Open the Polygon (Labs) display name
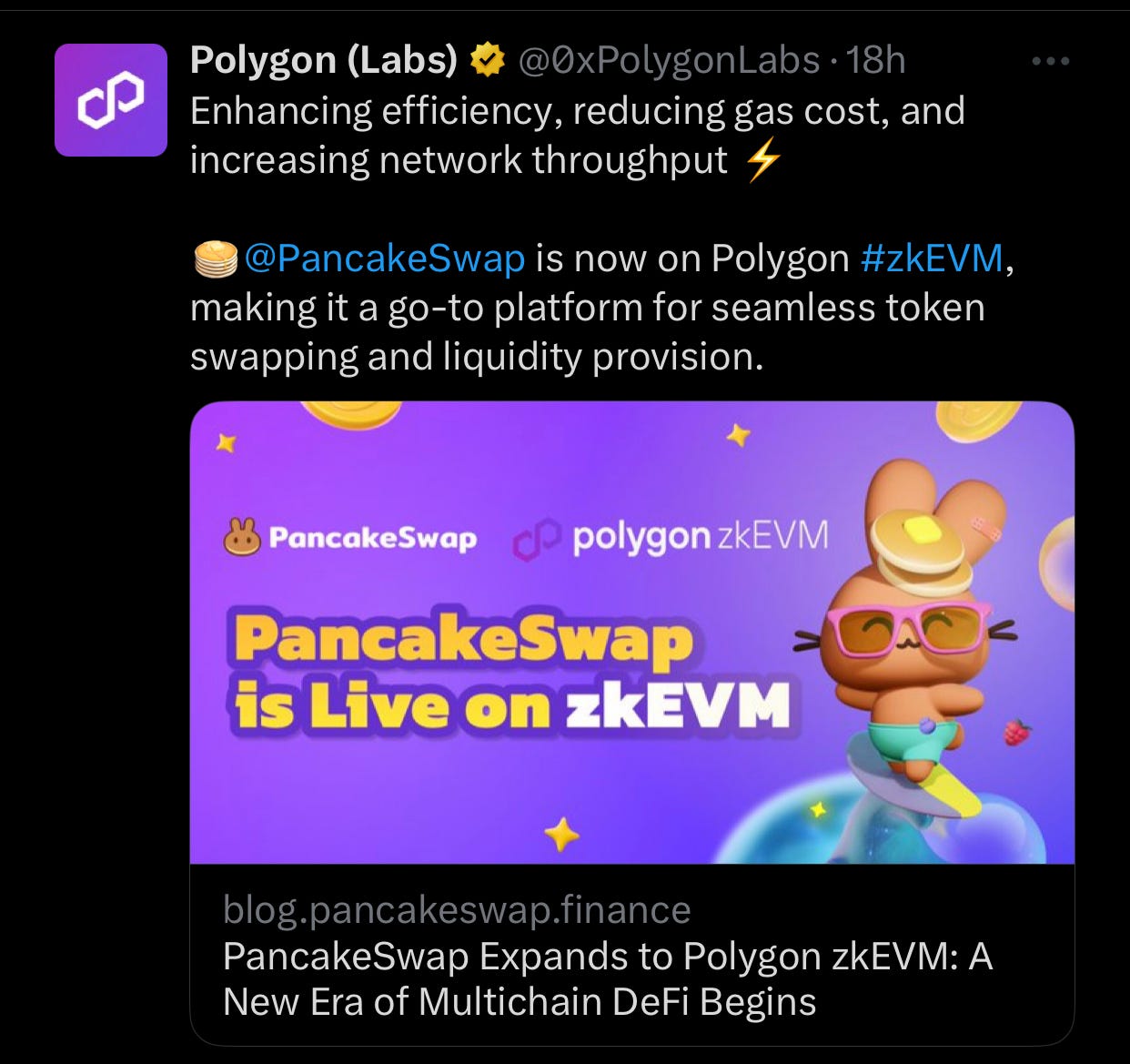1130x1064 pixels. point(324,60)
